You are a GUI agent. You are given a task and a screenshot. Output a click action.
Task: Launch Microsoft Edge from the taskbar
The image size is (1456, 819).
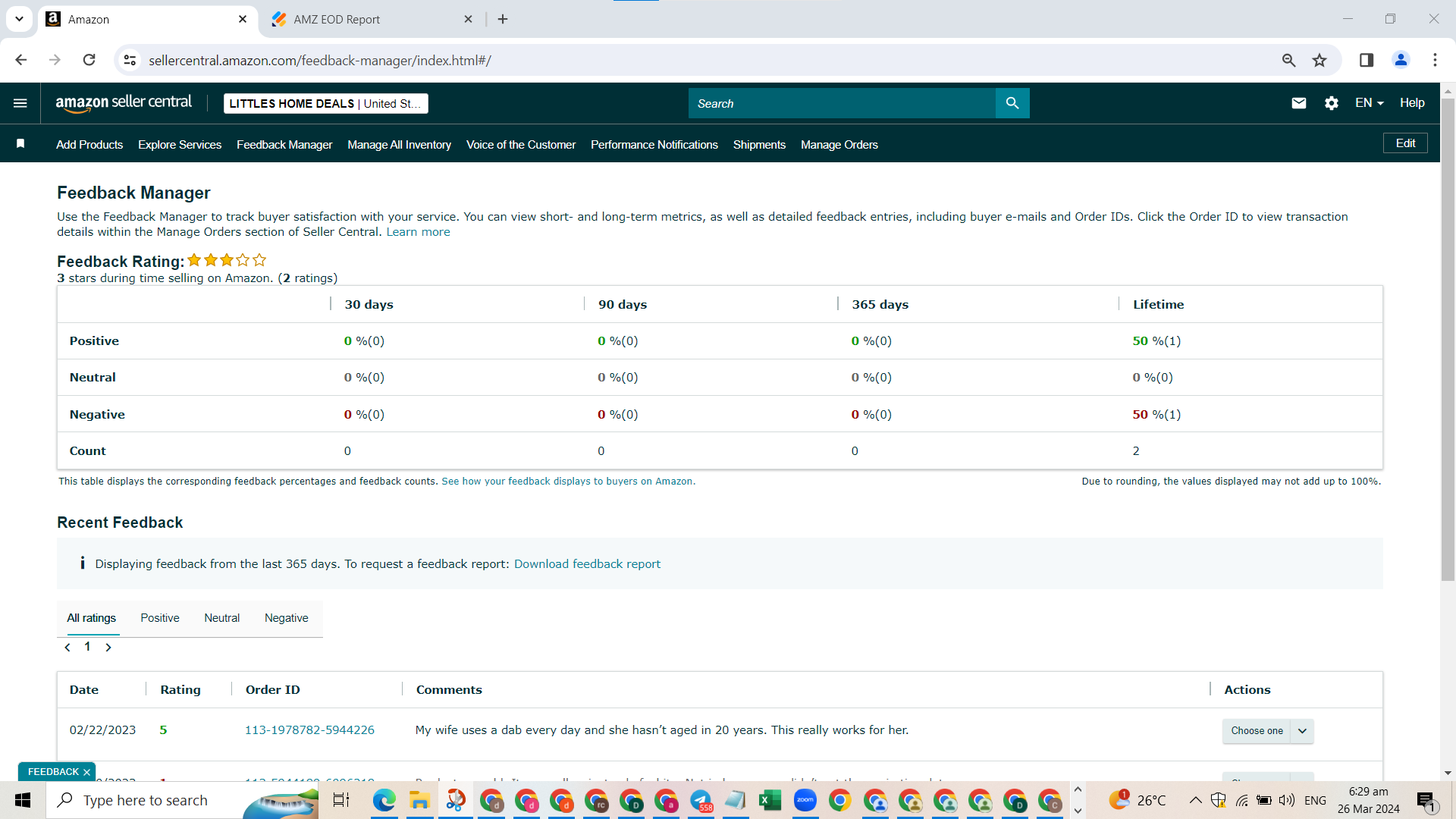(x=384, y=800)
